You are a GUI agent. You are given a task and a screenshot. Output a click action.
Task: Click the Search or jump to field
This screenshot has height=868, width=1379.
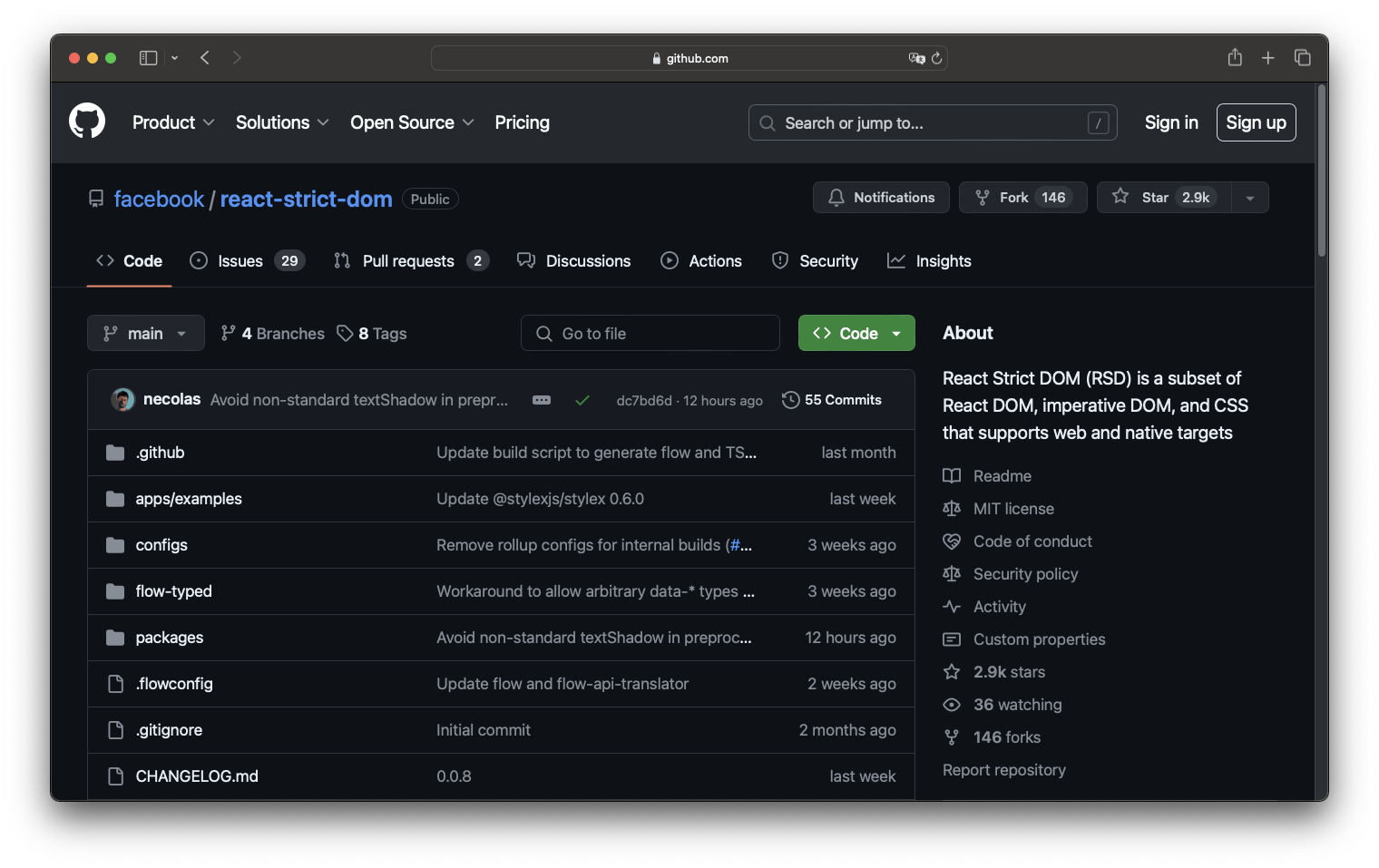[933, 122]
